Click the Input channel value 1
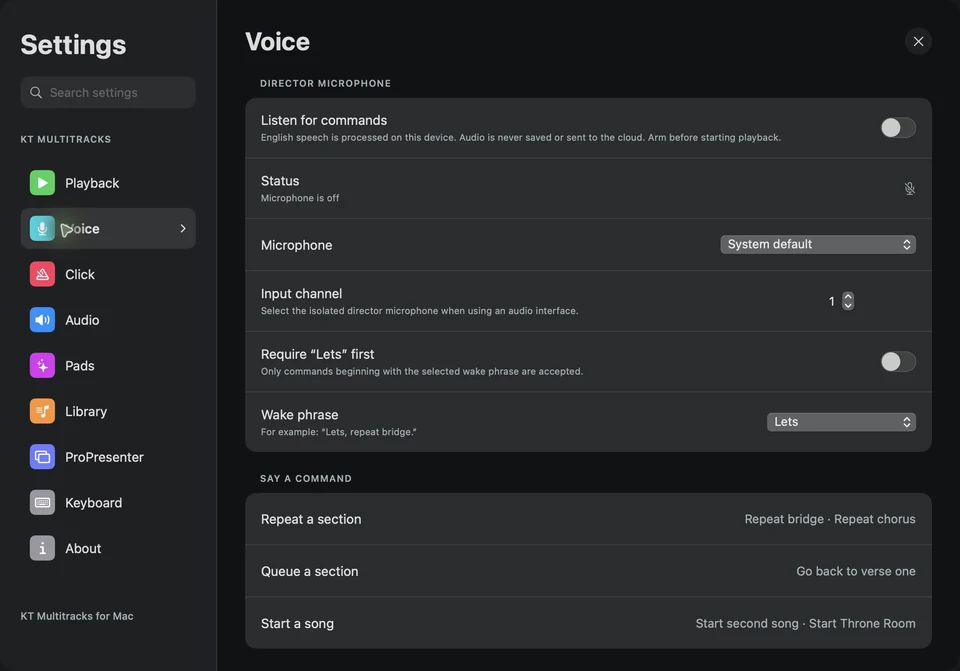The height and width of the screenshot is (671, 960). pyautogui.click(x=831, y=301)
